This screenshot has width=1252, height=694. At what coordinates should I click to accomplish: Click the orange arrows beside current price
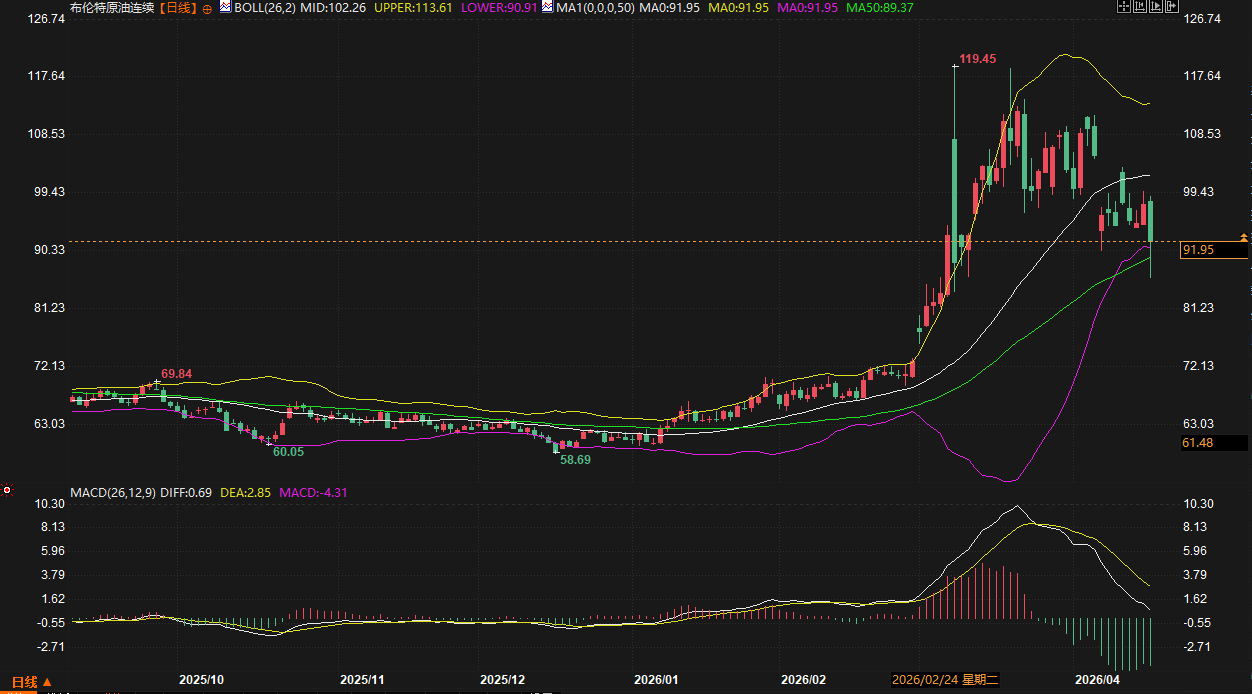coord(1243,237)
